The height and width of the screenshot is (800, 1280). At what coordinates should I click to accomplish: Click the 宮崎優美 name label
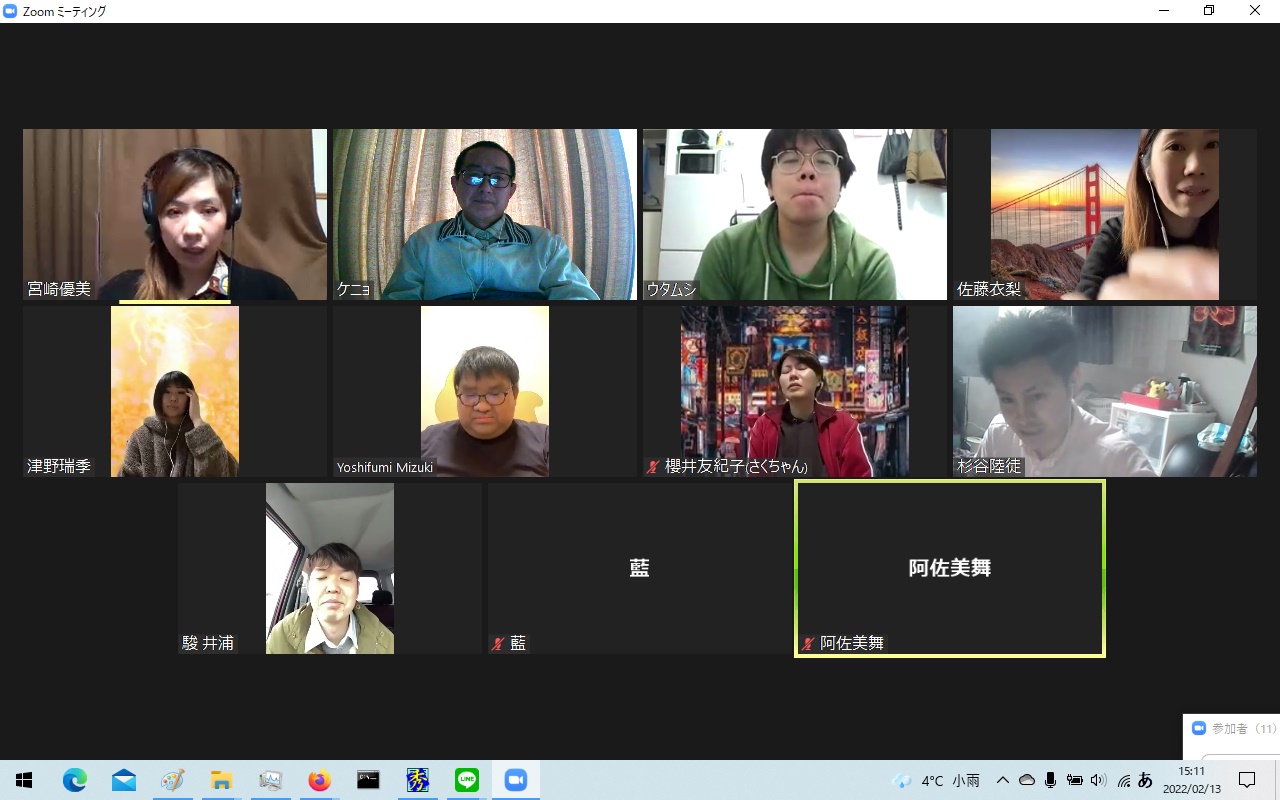[x=59, y=289]
